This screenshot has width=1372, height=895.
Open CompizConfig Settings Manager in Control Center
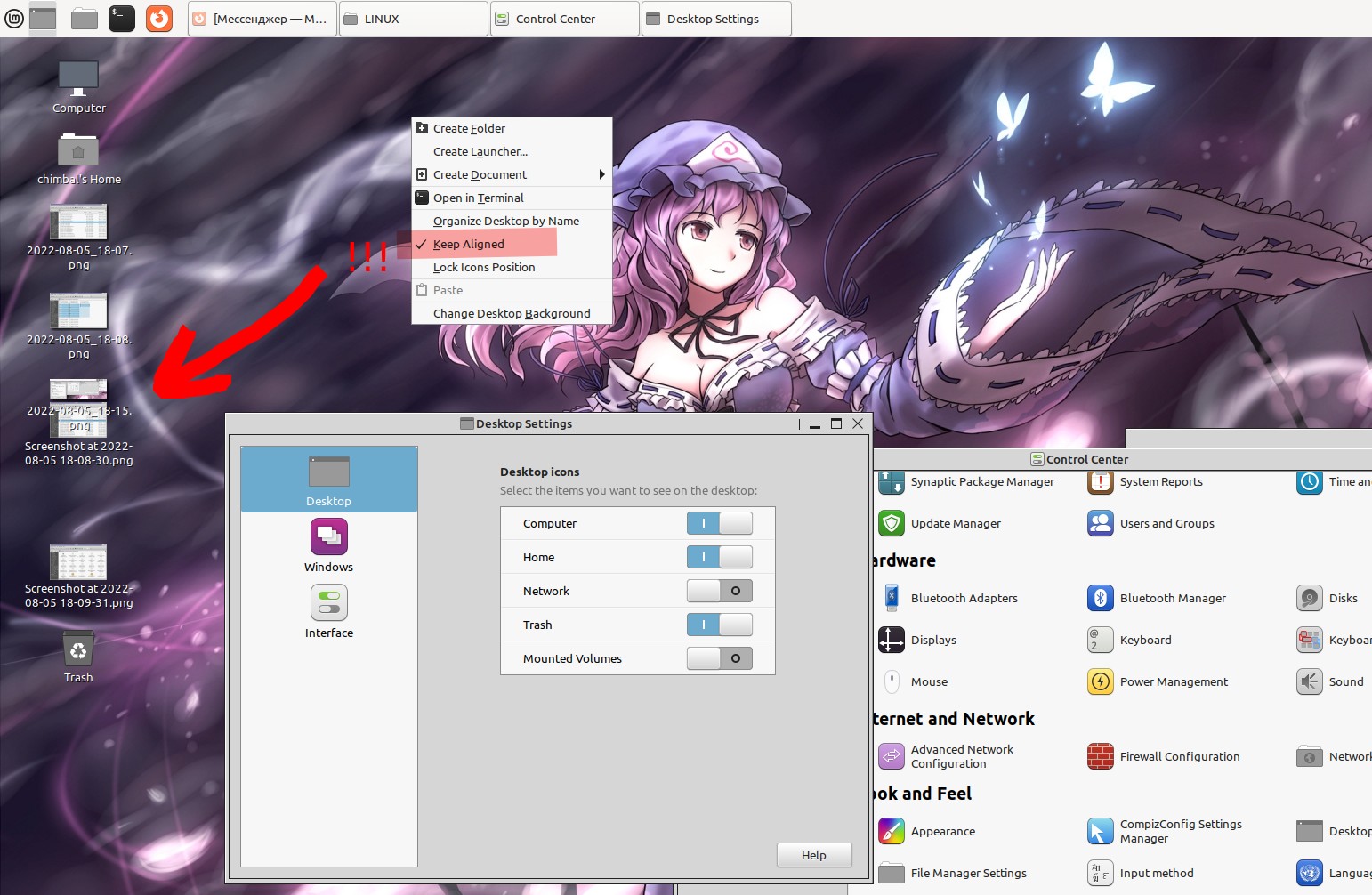click(x=1166, y=831)
